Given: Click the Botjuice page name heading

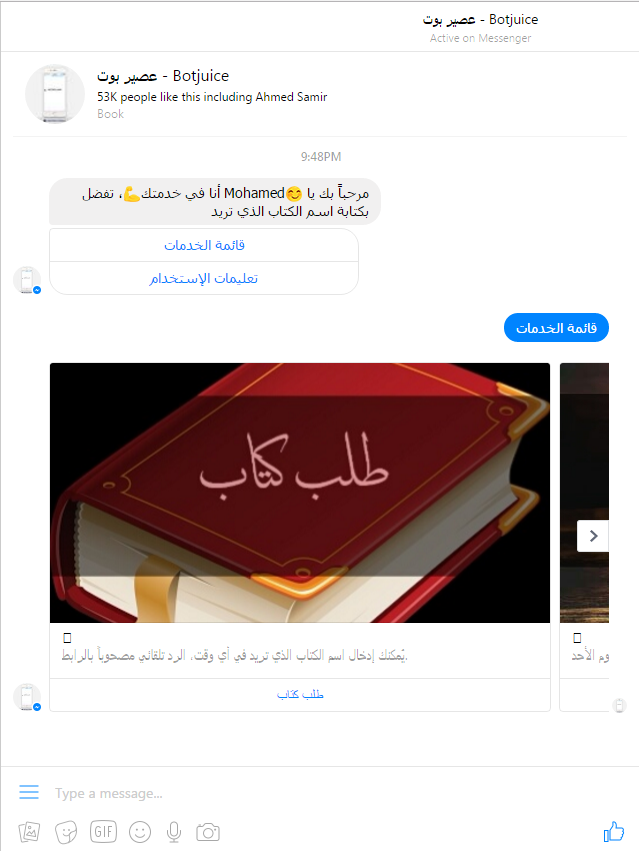Looking at the screenshot, I should click(x=163, y=76).
